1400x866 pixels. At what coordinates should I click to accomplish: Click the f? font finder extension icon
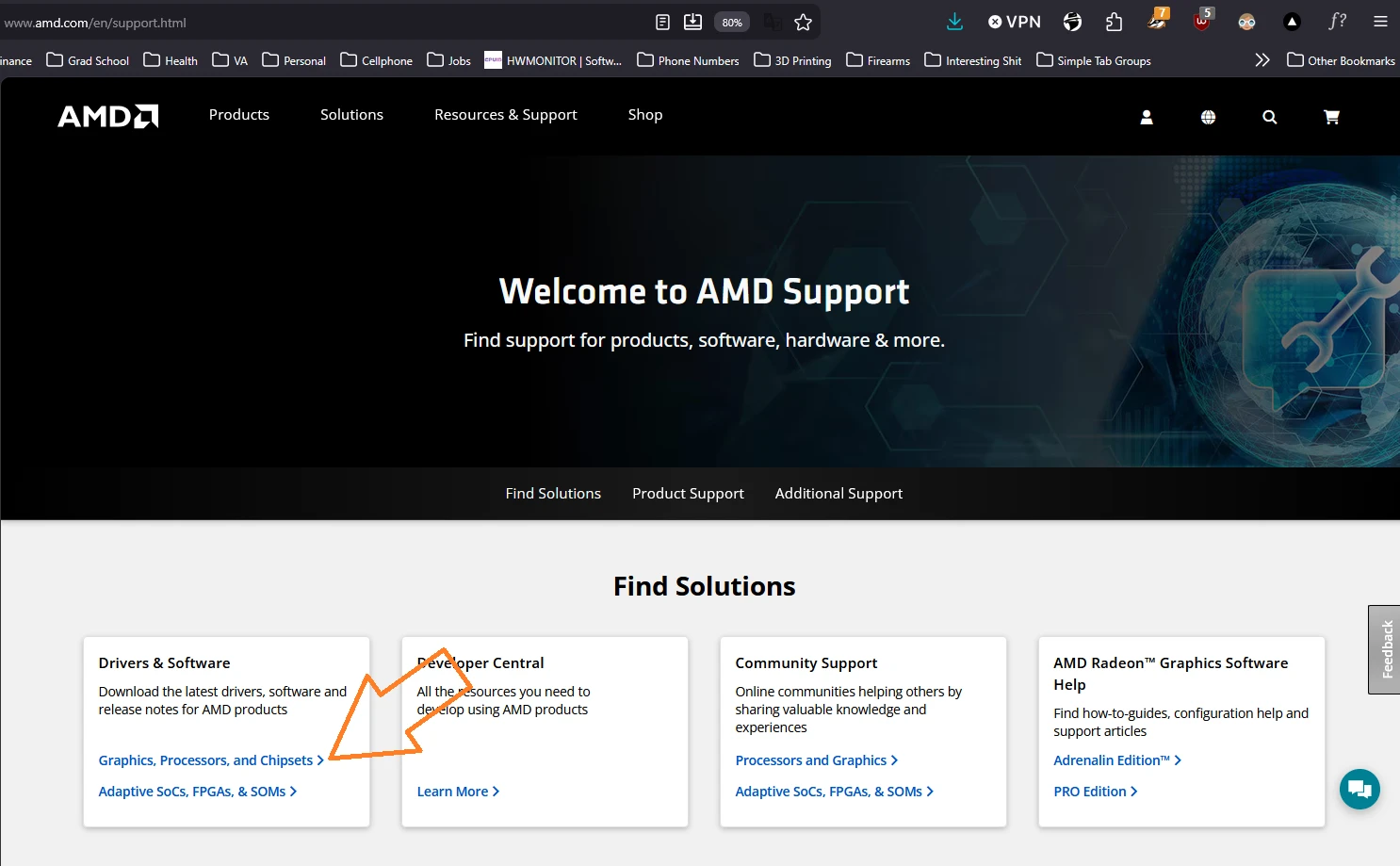click(x=1337, y=22)
